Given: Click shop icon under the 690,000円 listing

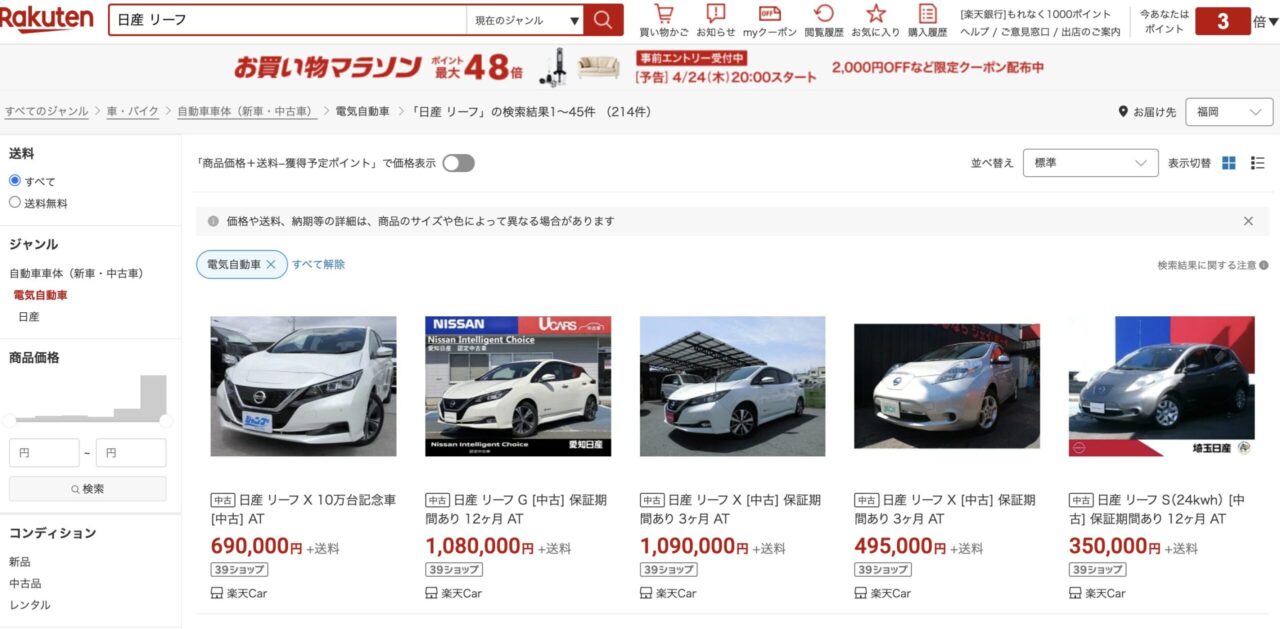Looking at the screenshot, I should [x=217, y=593].
